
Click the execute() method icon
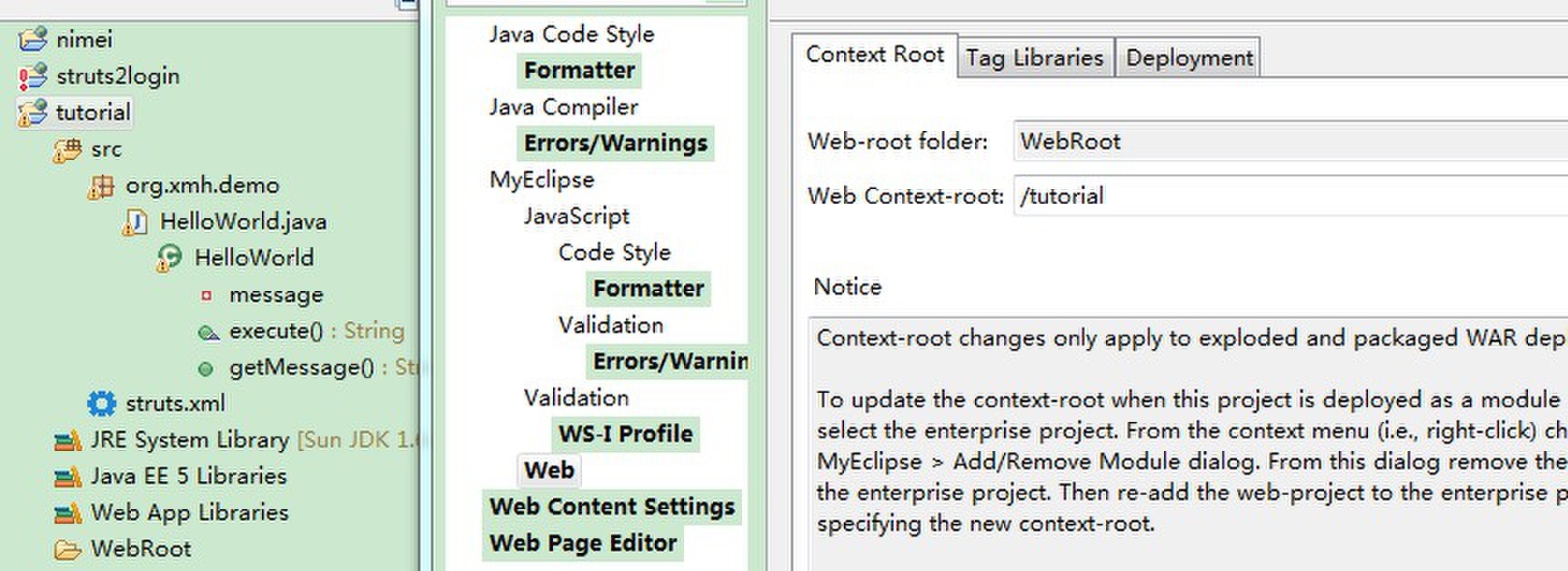[x=208, y=332]
